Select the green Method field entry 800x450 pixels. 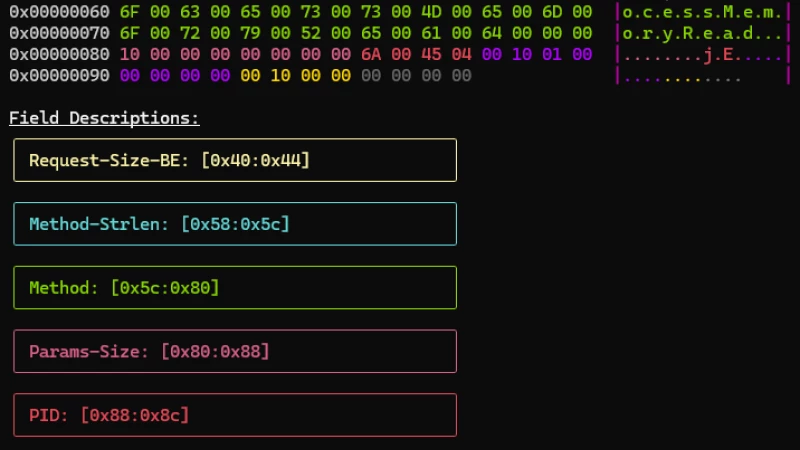tap(235, 288)
